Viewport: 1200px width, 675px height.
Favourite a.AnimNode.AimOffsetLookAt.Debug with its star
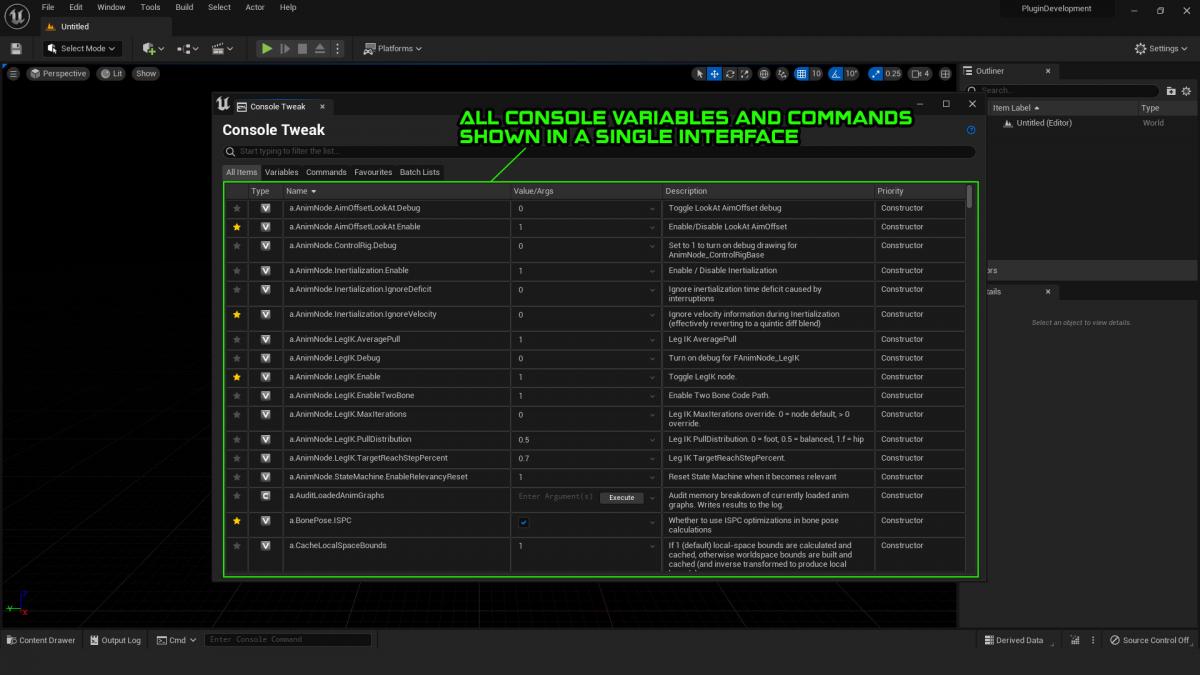pos(237,208)
